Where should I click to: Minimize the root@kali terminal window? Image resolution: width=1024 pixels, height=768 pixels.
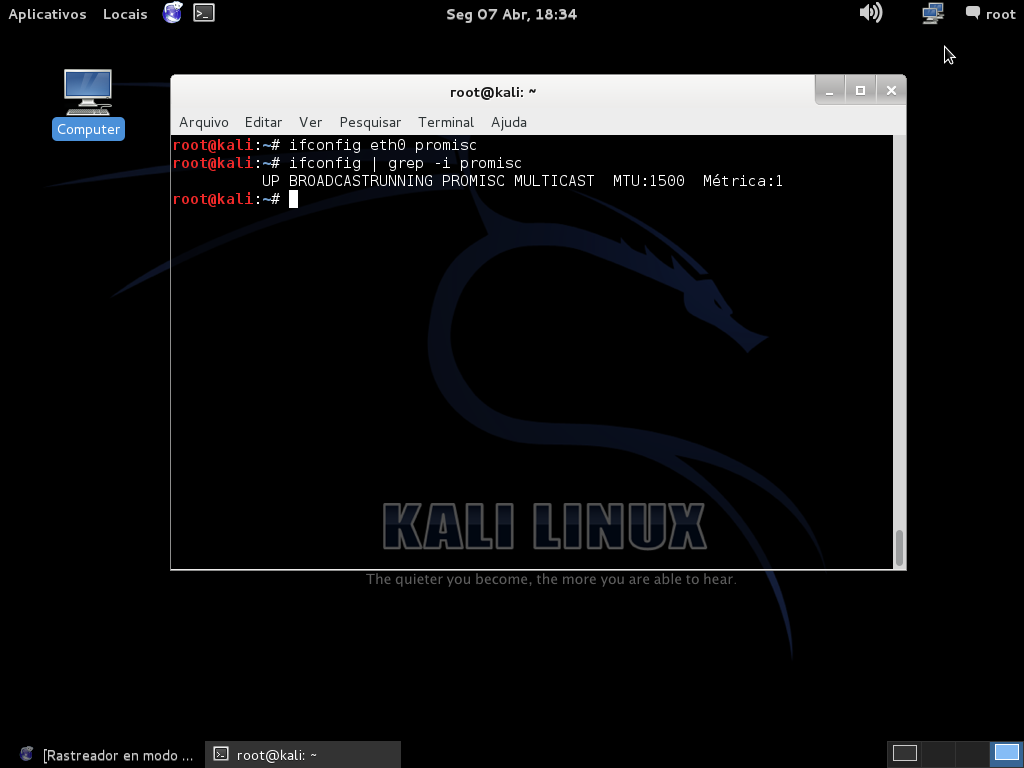[829, 91]
